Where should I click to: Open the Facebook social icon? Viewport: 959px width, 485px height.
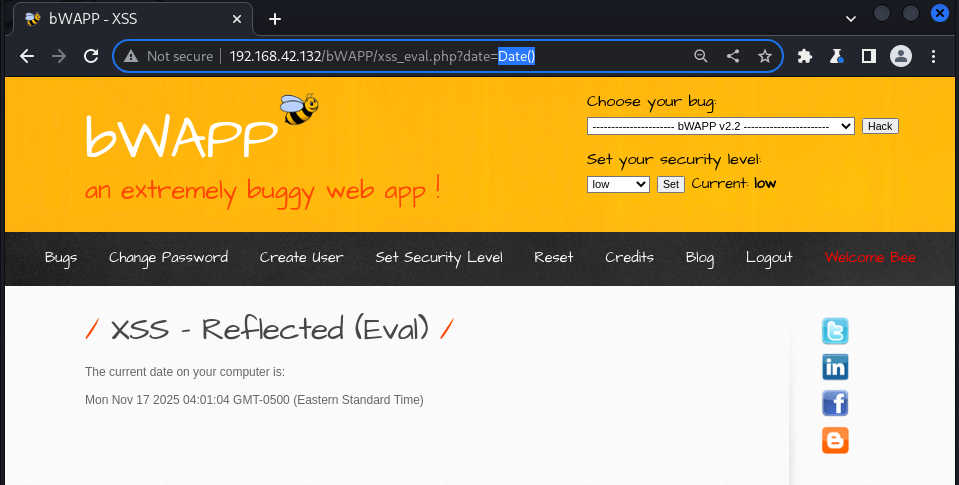point(835,403)
